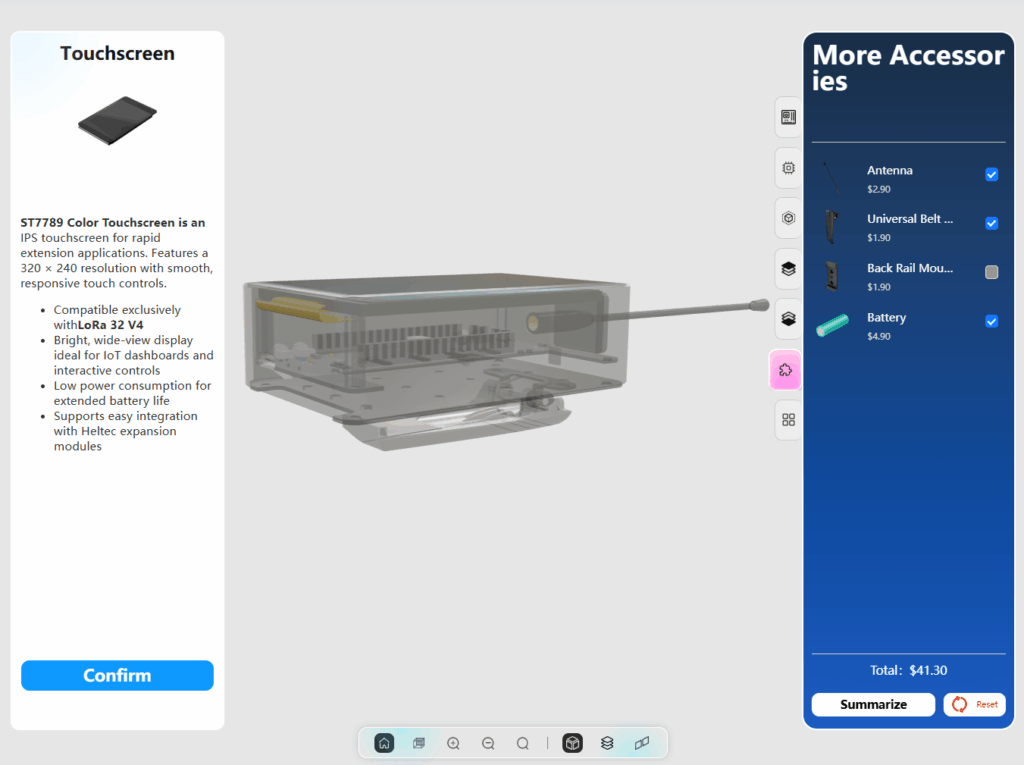Select the chip processor sidebar icon
Viewport: 1024px width, 765px height.
(x=788, y=168)
